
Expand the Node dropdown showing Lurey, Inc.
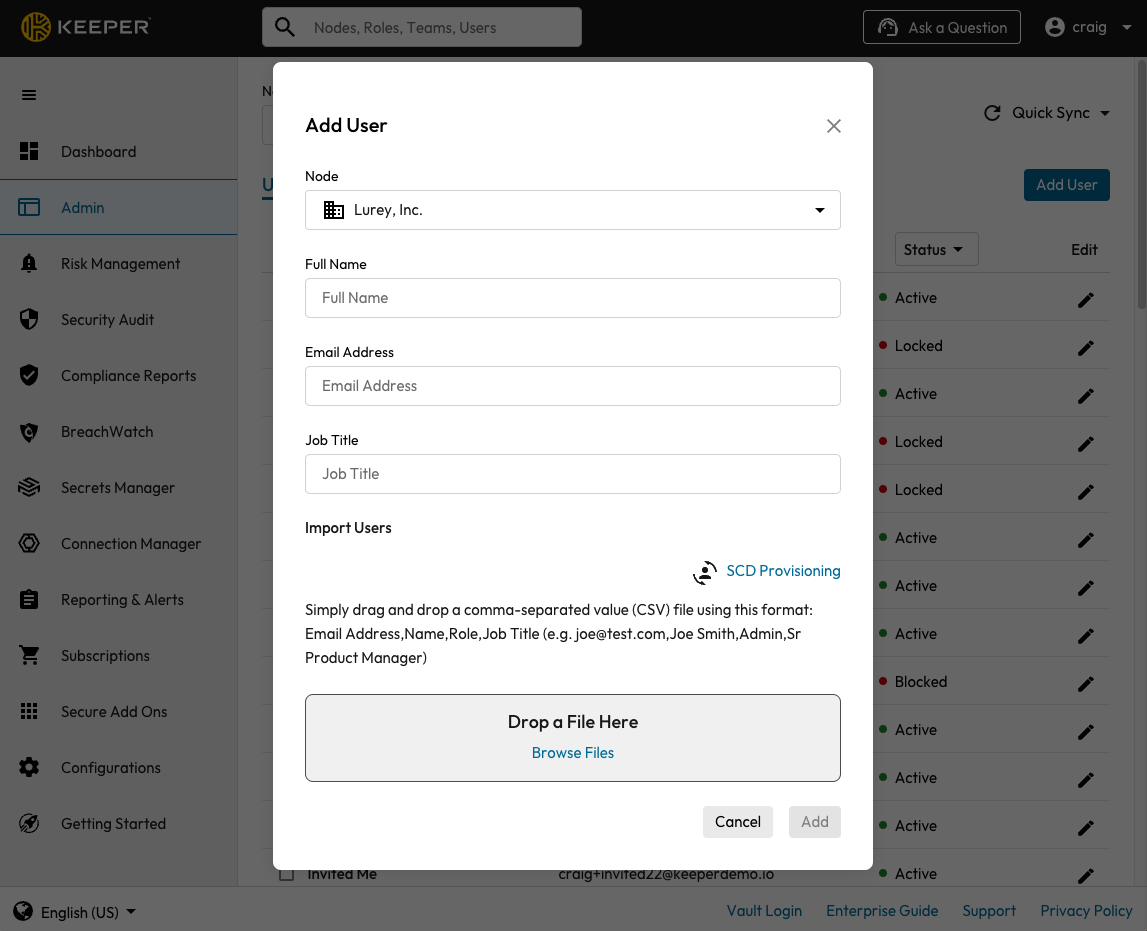(x=572, y=210)
